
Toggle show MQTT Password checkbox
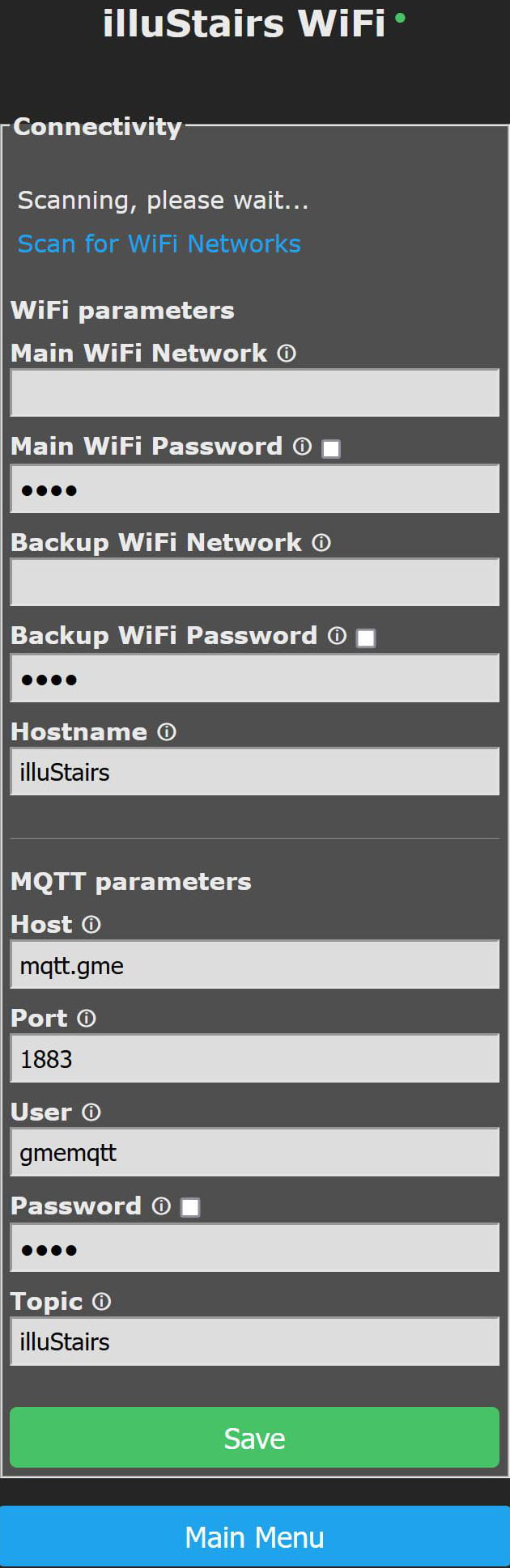click(190, 1208)
